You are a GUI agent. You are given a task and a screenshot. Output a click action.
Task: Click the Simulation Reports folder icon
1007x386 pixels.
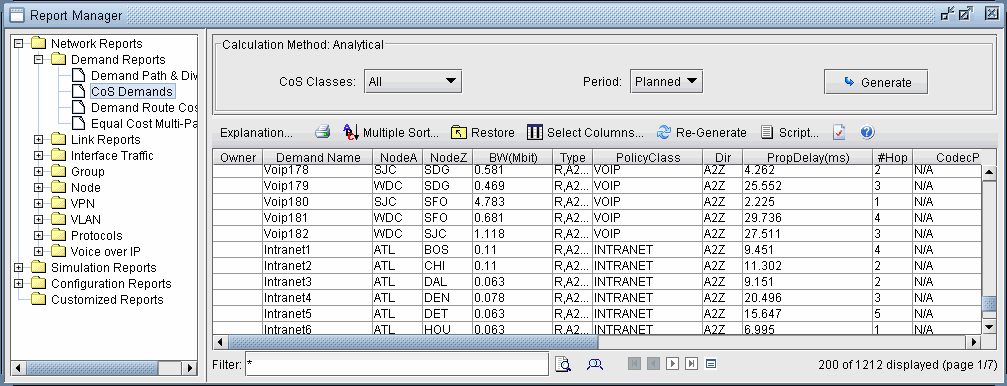39,268
